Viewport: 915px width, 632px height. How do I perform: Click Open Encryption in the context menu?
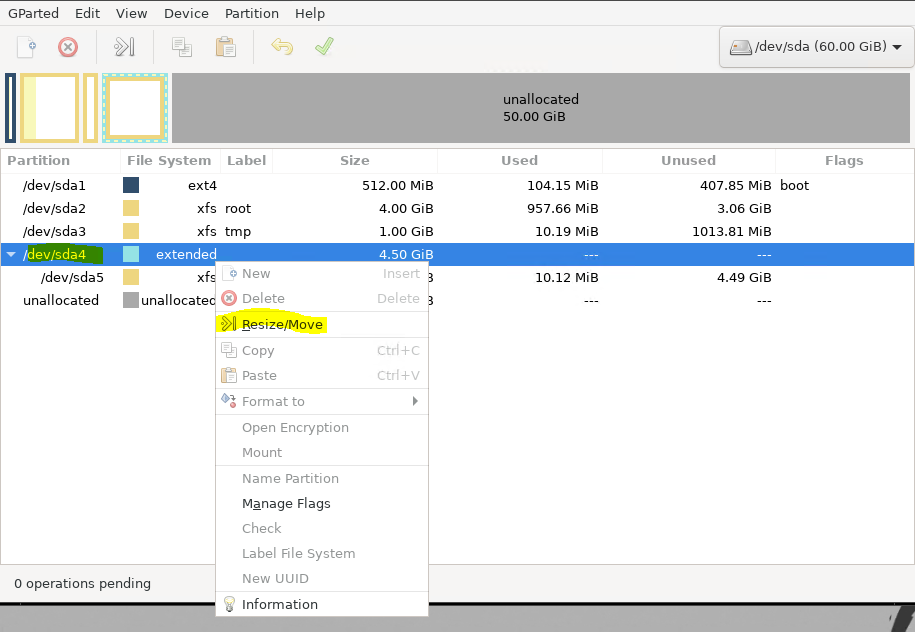pyautogui.click(x=322, y=427)
